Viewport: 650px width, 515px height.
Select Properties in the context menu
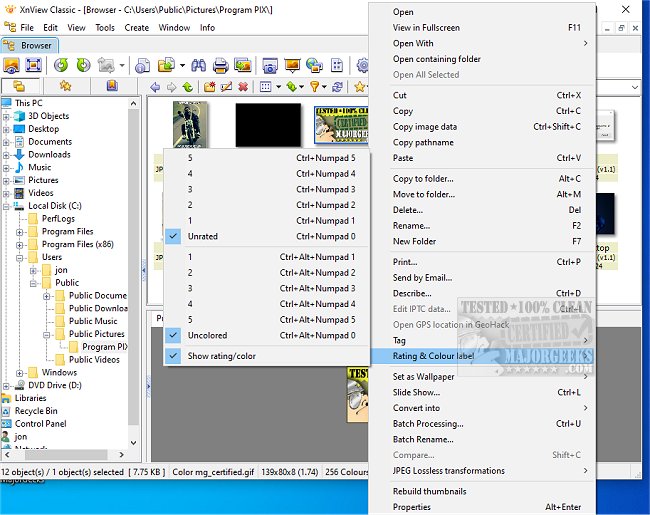pyautogui.click(x=414, y=507)
